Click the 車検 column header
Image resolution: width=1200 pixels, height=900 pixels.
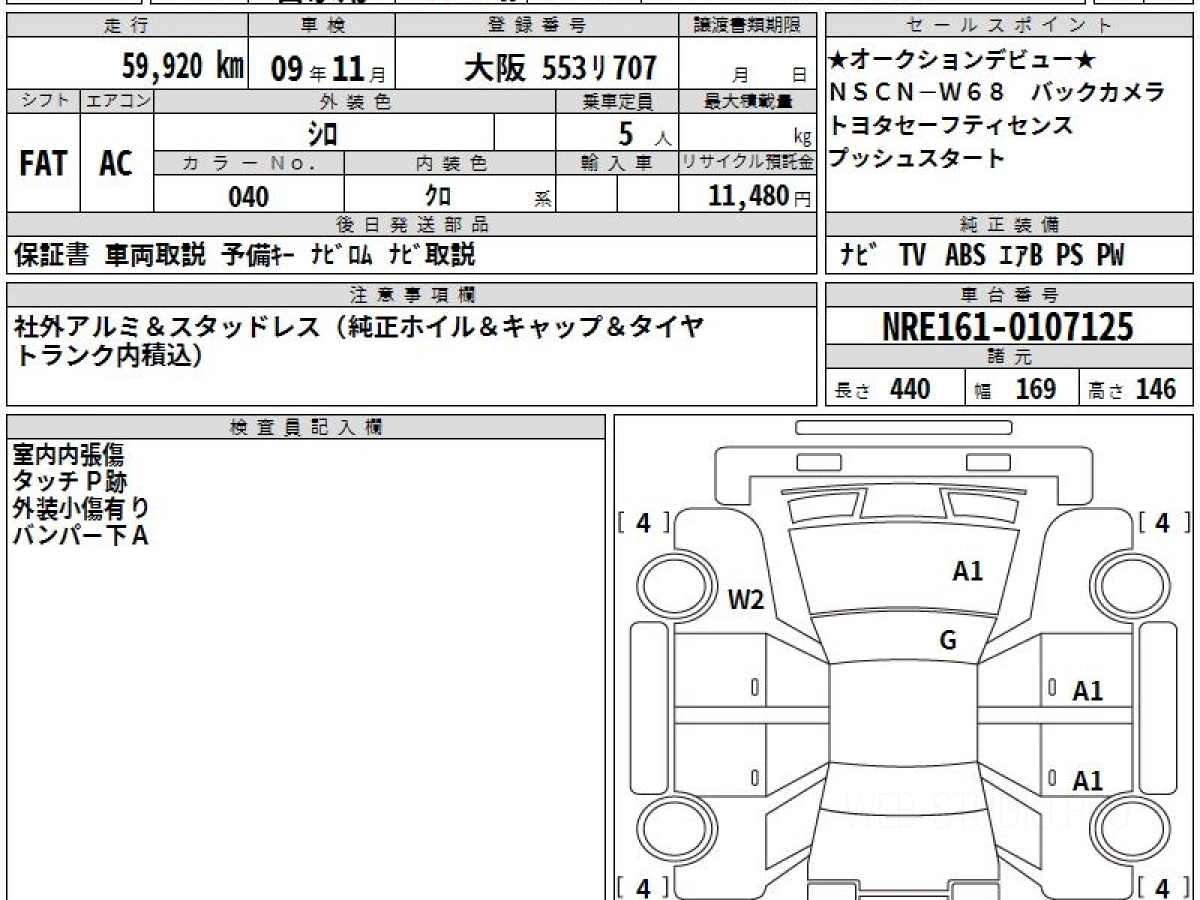point(324,26)
